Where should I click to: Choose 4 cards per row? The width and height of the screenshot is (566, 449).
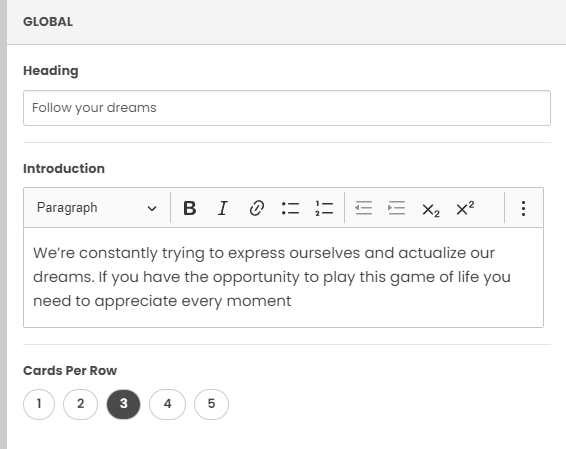[167, 404]
